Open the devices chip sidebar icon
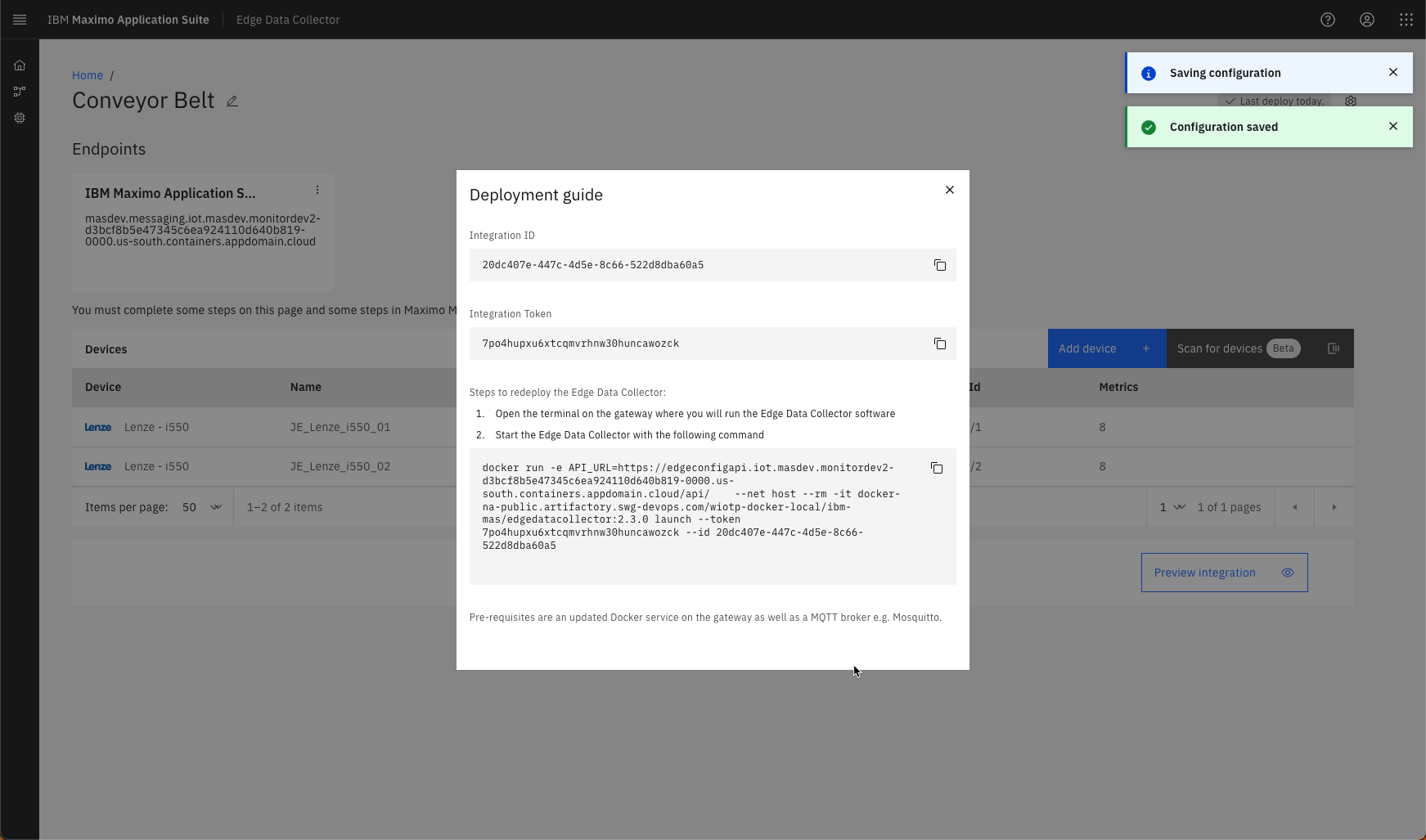This screenshot has height=840, width=1426. pyautogui.click(x=20, y=118)
